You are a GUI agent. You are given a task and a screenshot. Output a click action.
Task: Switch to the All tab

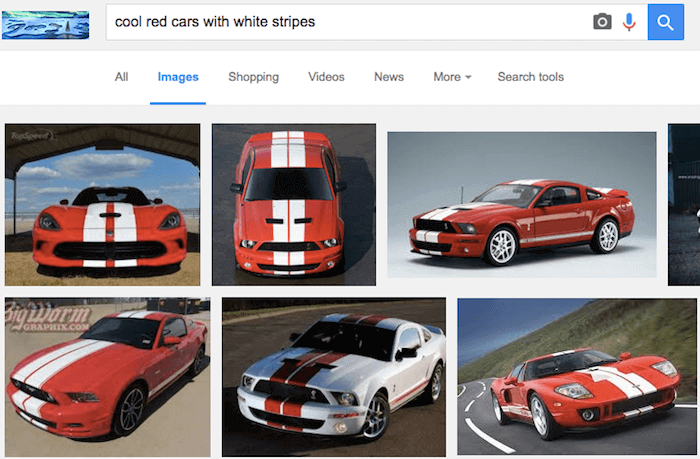tap(121, 77)
